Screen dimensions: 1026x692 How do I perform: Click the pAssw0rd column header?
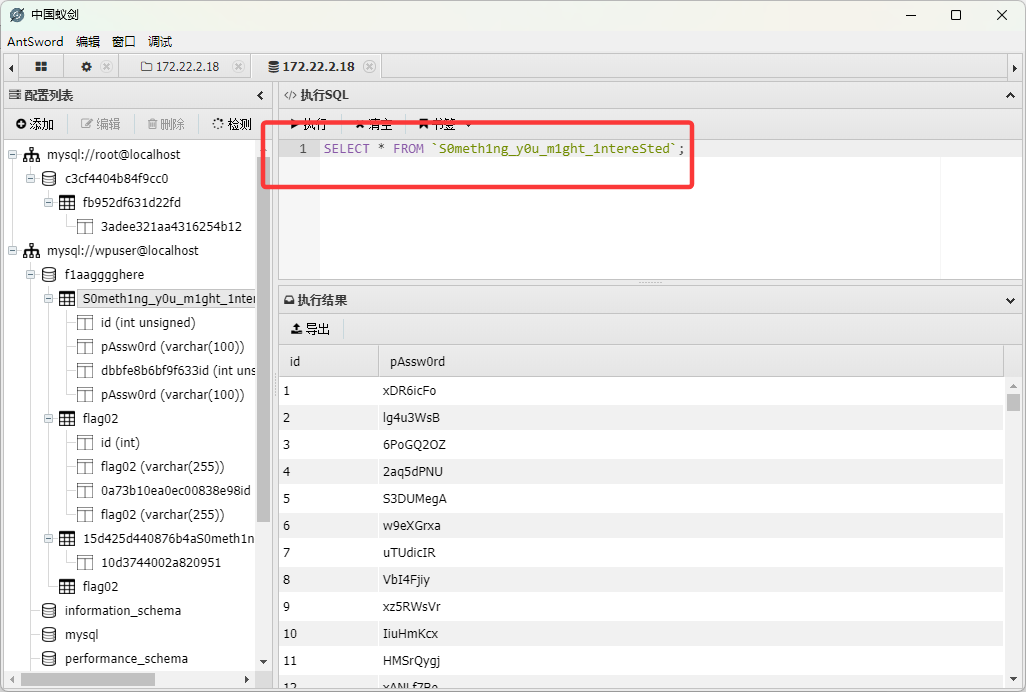pyautogui.click(x=418, y=361)
